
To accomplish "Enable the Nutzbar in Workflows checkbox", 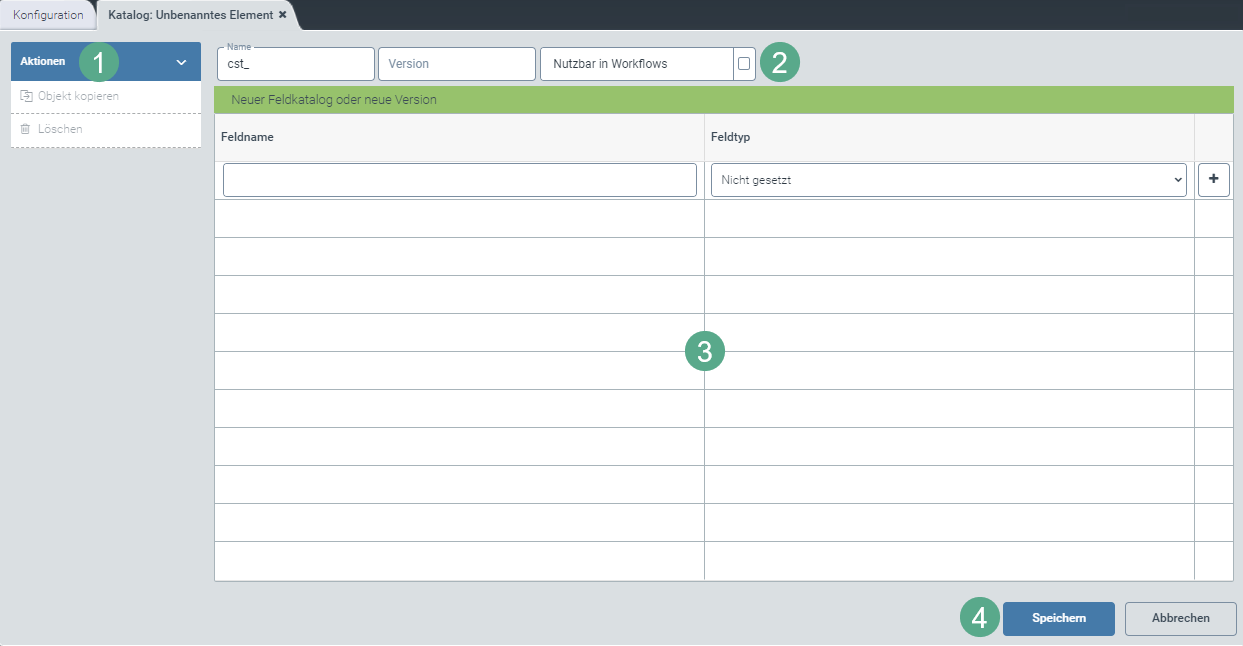I will pyautogui.click(x=744, y=64).
